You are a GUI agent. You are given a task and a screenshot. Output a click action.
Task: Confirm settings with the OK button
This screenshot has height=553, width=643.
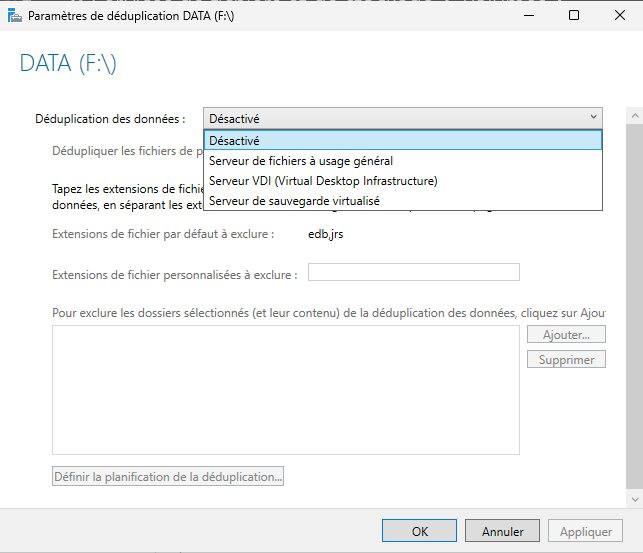419,531
